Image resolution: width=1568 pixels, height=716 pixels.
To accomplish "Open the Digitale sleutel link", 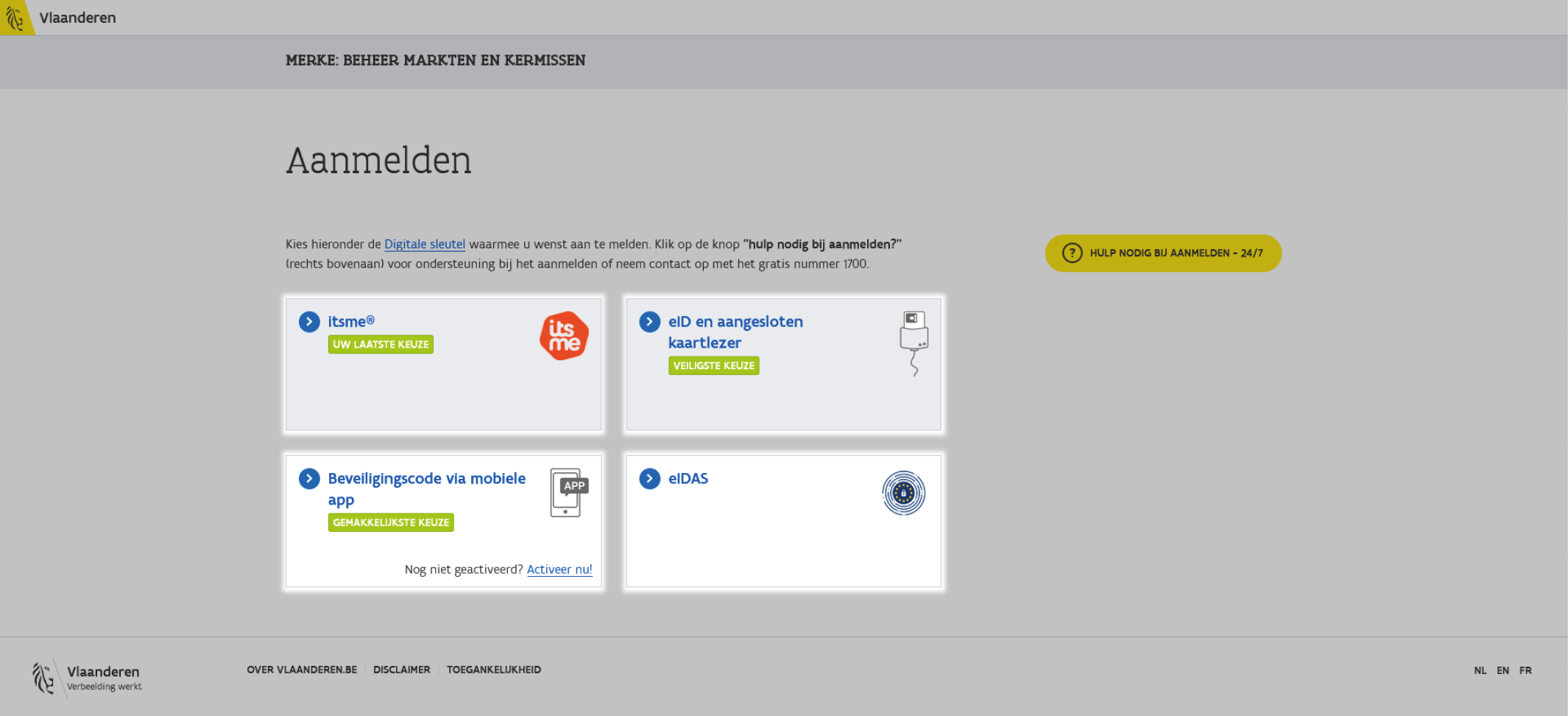I will pos(424,245).
